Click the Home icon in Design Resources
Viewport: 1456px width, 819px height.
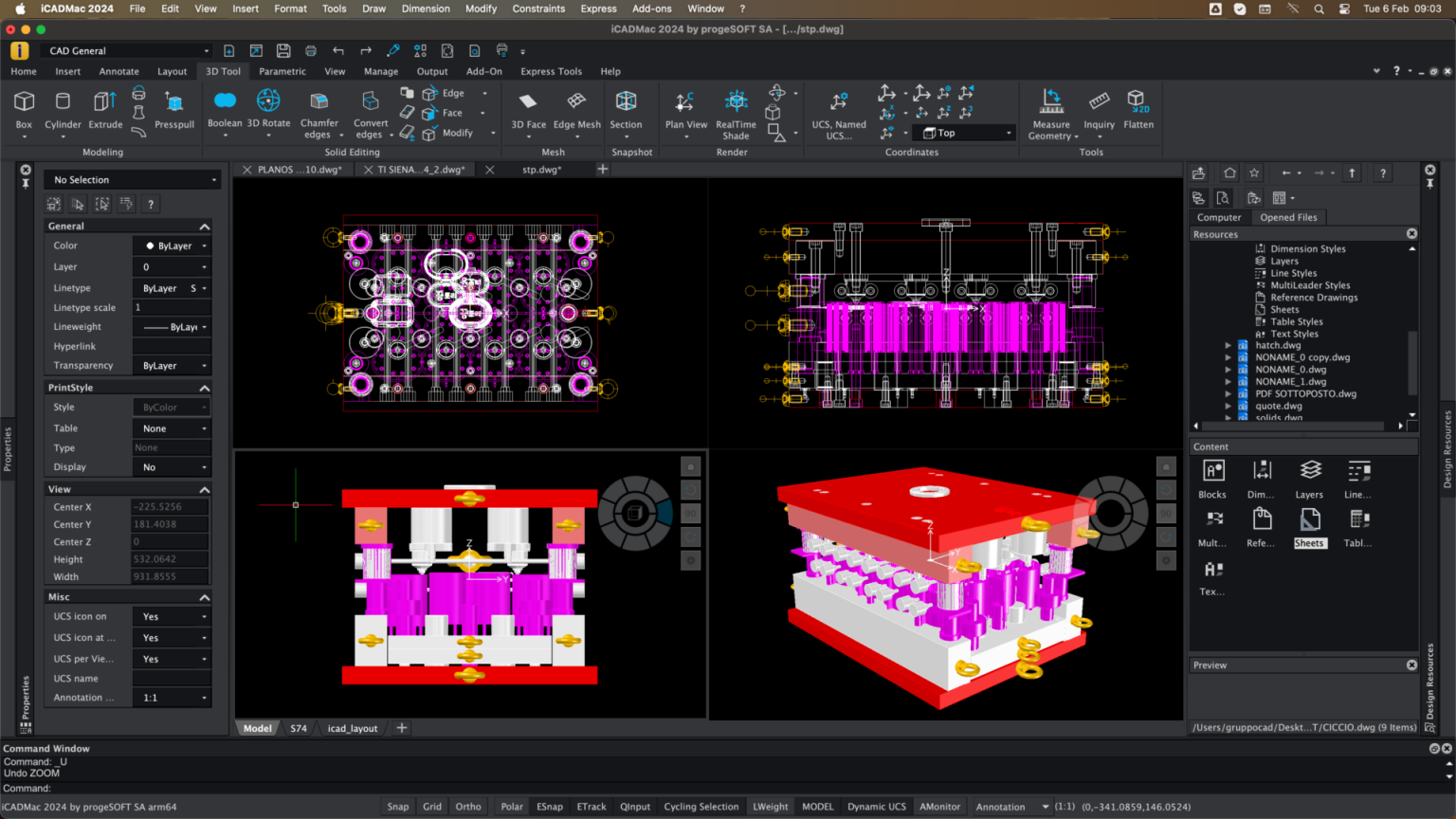pos(1229,173)
